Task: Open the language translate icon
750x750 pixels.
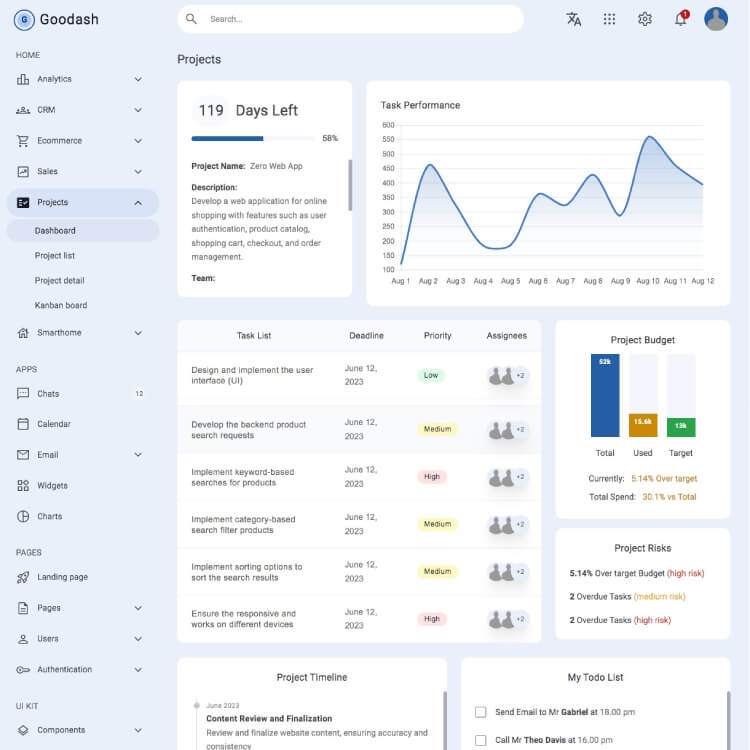Action: coord(574,19)
